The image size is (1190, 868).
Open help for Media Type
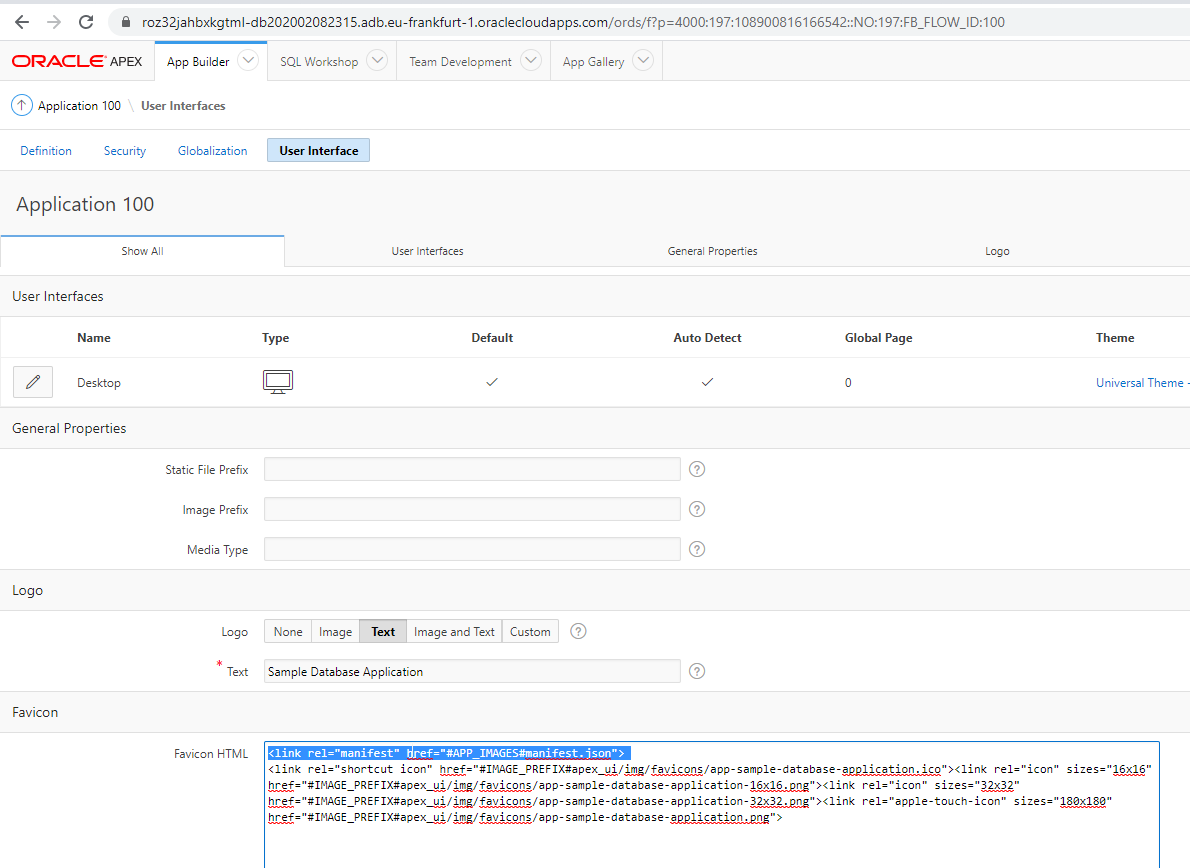[x=697, y=549]
